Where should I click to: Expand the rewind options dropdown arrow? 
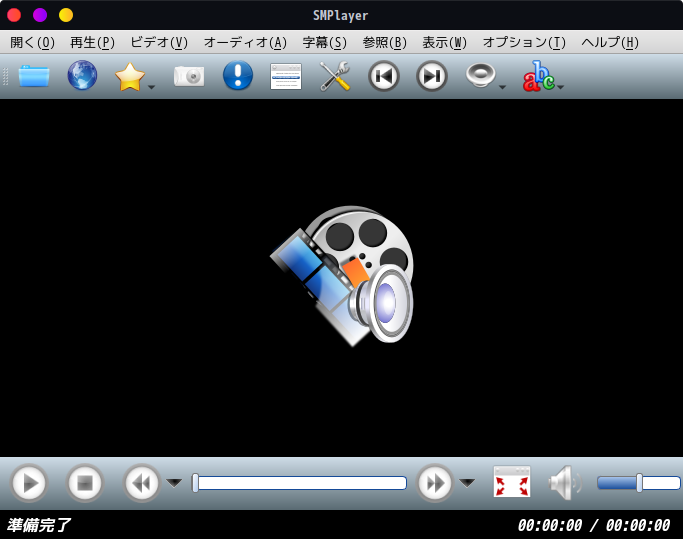(x=174, y=482)
